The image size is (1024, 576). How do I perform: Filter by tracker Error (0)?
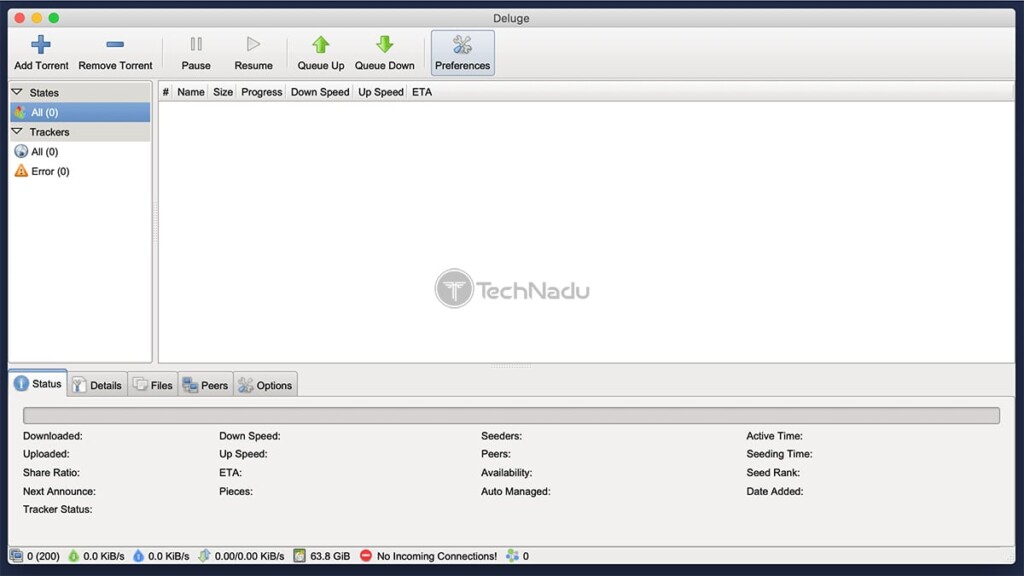80,171
